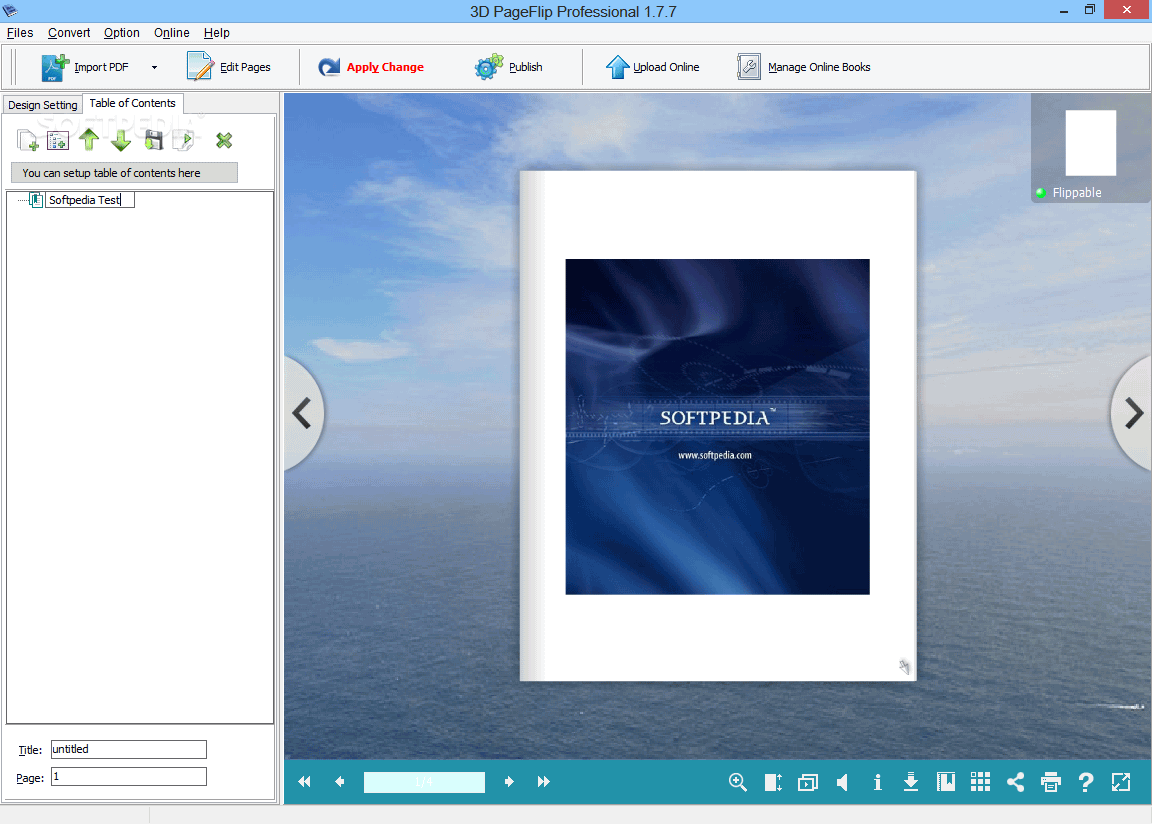This screenshot has height=824, width=1152.
Task: Add a new table of contents item
Action: 28,140
